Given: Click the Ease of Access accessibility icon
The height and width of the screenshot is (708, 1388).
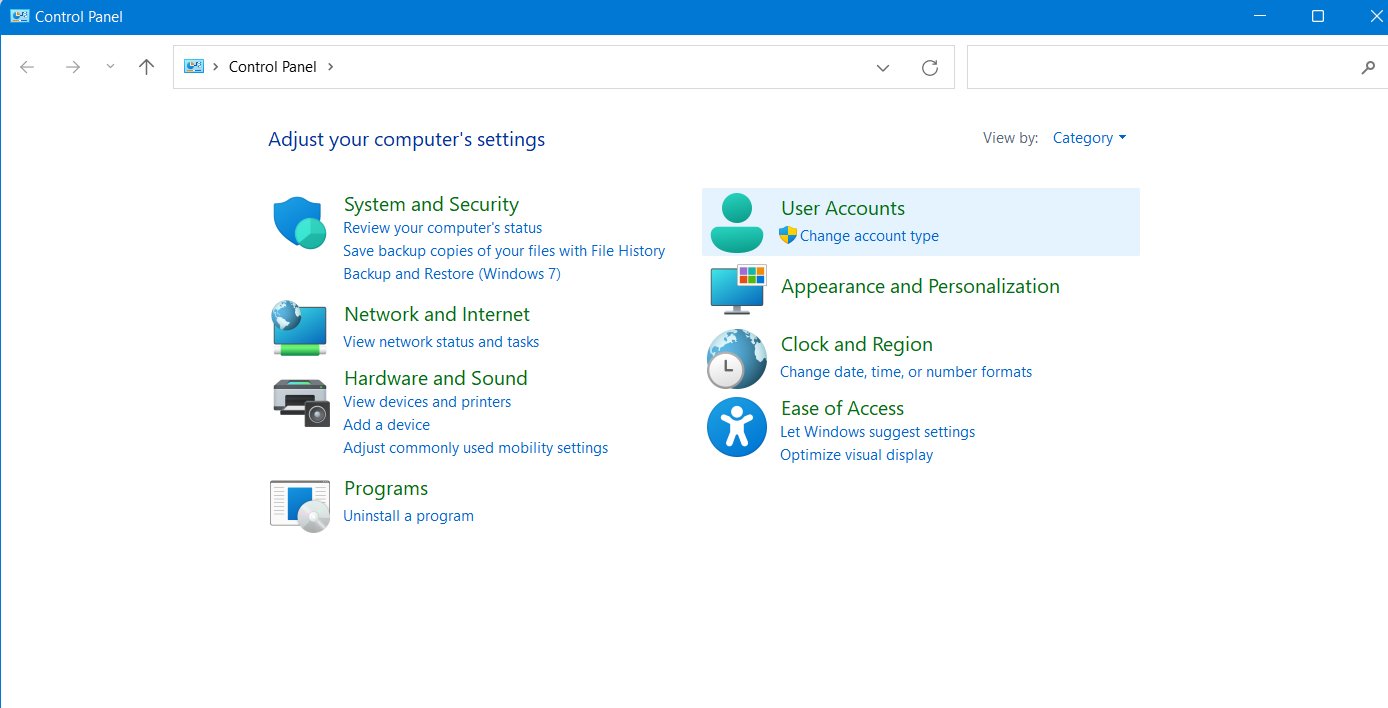Looking at the screenshot, I should coord(737,427).
